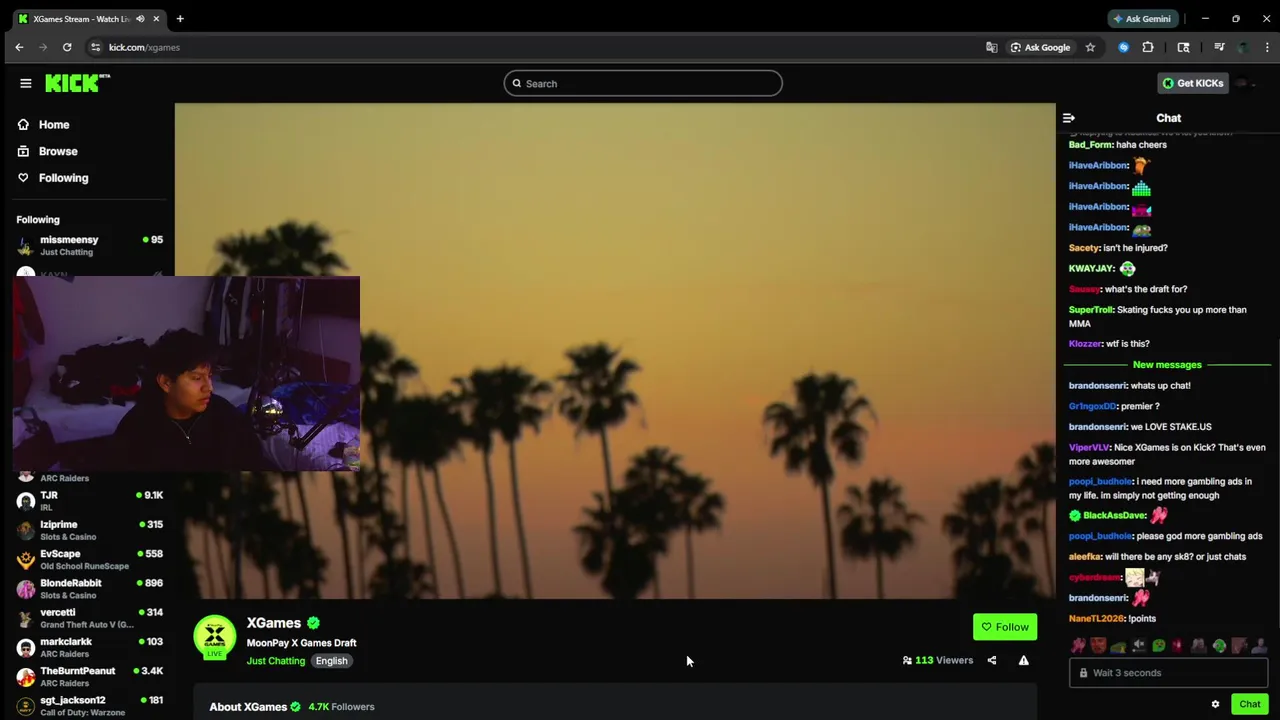The width and height of the screenshot is (1280, 720).
Task: Open Following in the sidebar
Action: [63, 178]
